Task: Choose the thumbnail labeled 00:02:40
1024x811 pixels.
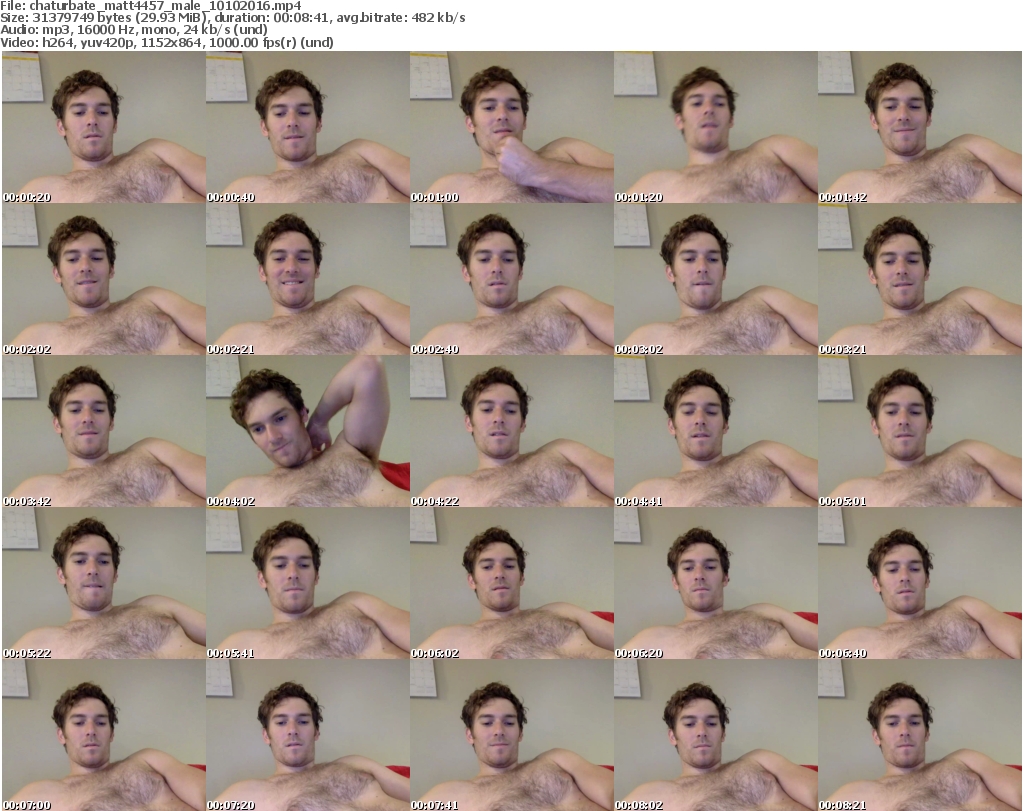Action: (x=511, y=279)
